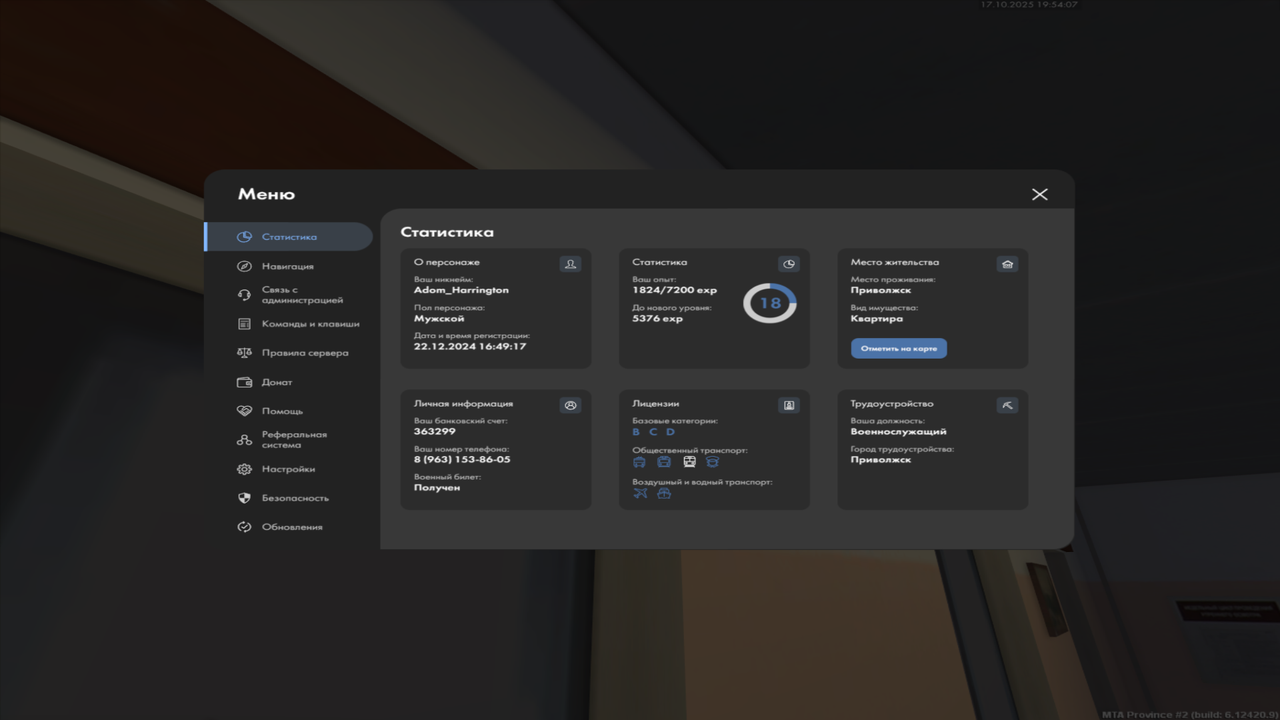Open the Статистика menu section
Screen dimensions: 1280x720
(x=289, y=237)
